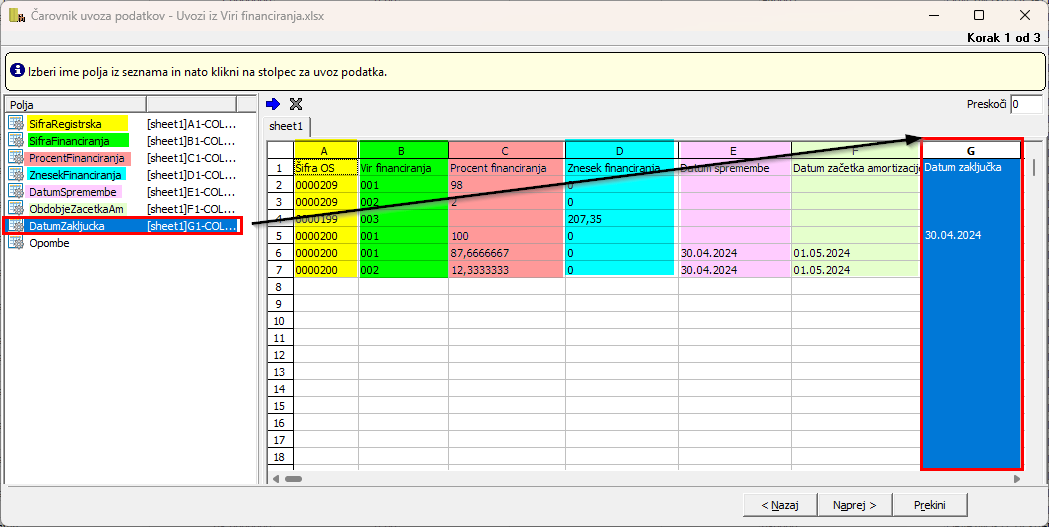Click the cell '0000199'
This screenshot has height=527, width=1049.
pos(326,219)
